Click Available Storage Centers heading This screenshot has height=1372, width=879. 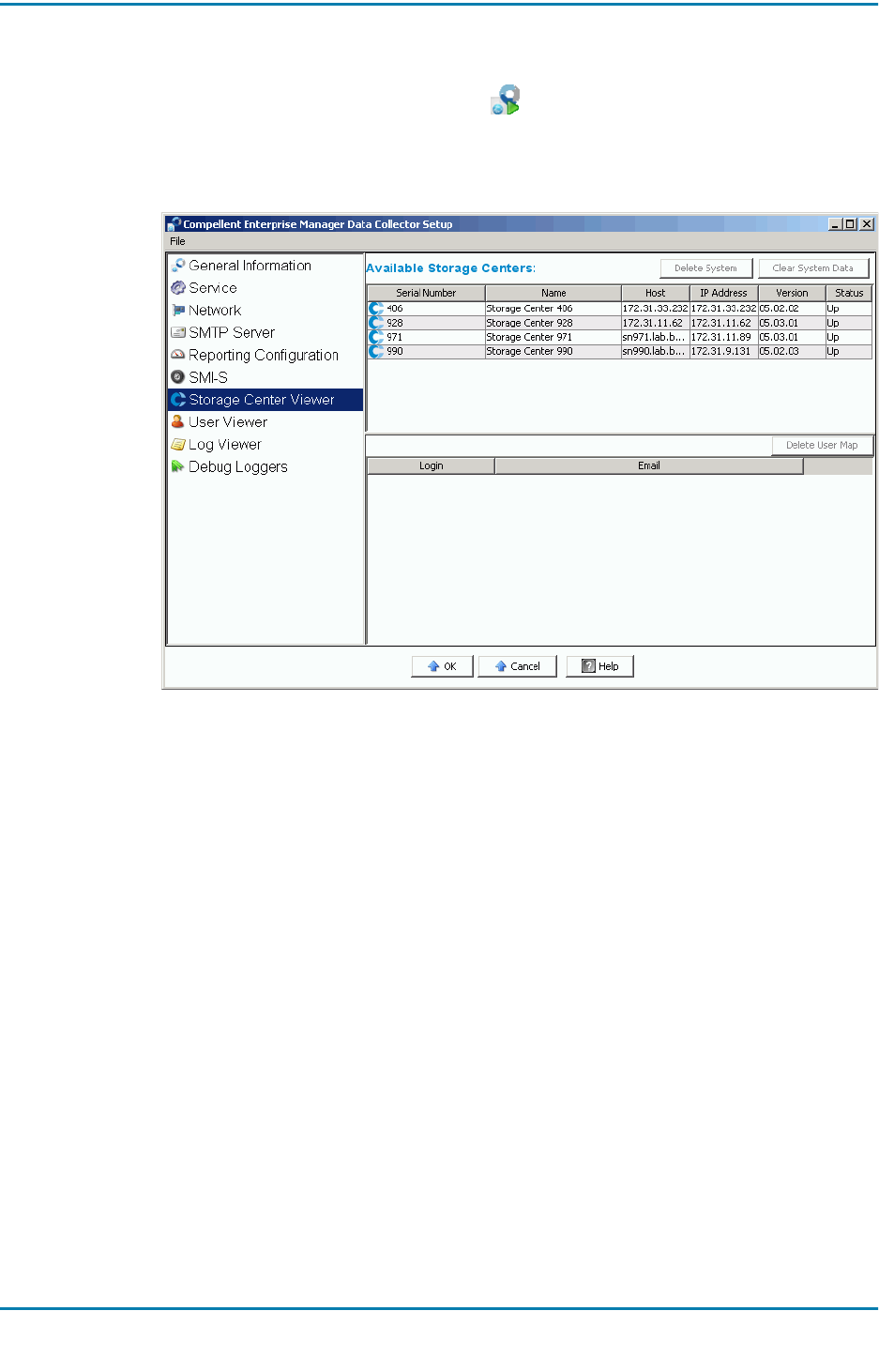click(450, 268)
